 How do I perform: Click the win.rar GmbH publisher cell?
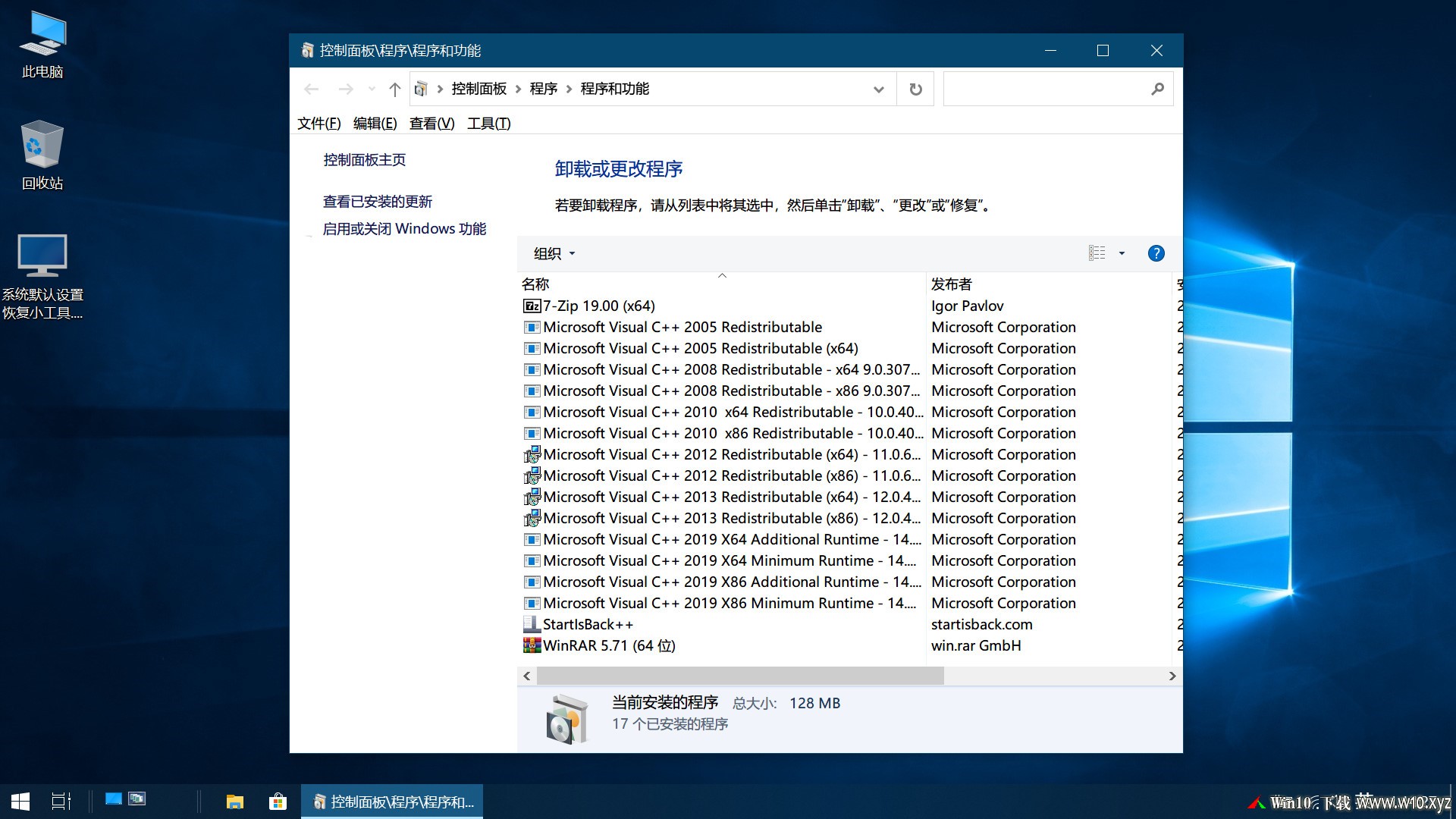(976, 646)
